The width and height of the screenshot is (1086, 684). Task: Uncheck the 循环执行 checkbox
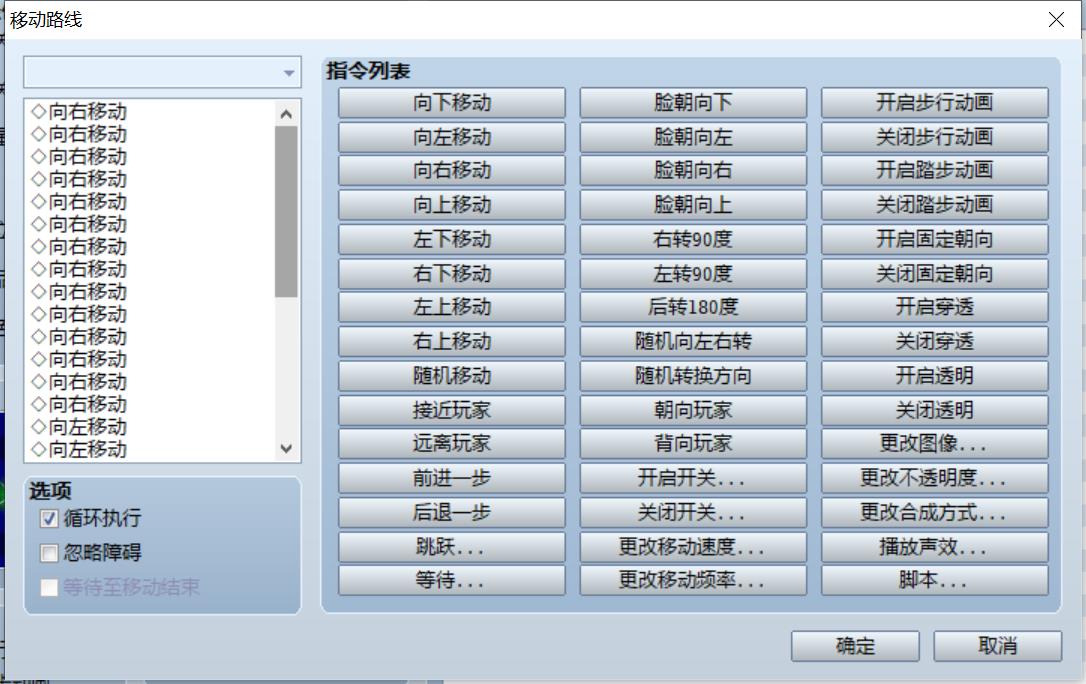pyautogui.click(x=48, y=519)
